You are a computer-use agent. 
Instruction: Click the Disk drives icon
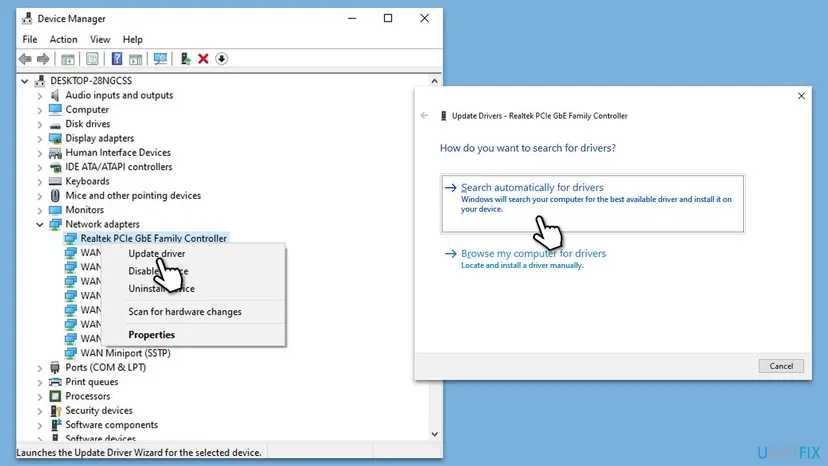pos(55,125)
